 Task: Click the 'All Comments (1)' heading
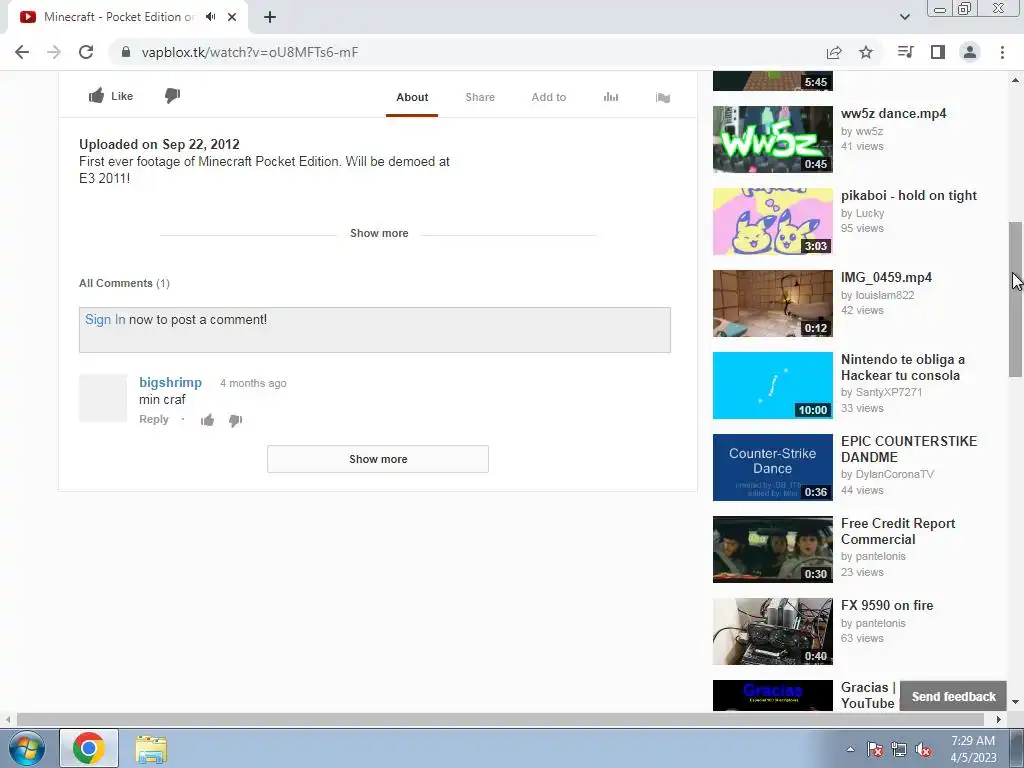124,283
